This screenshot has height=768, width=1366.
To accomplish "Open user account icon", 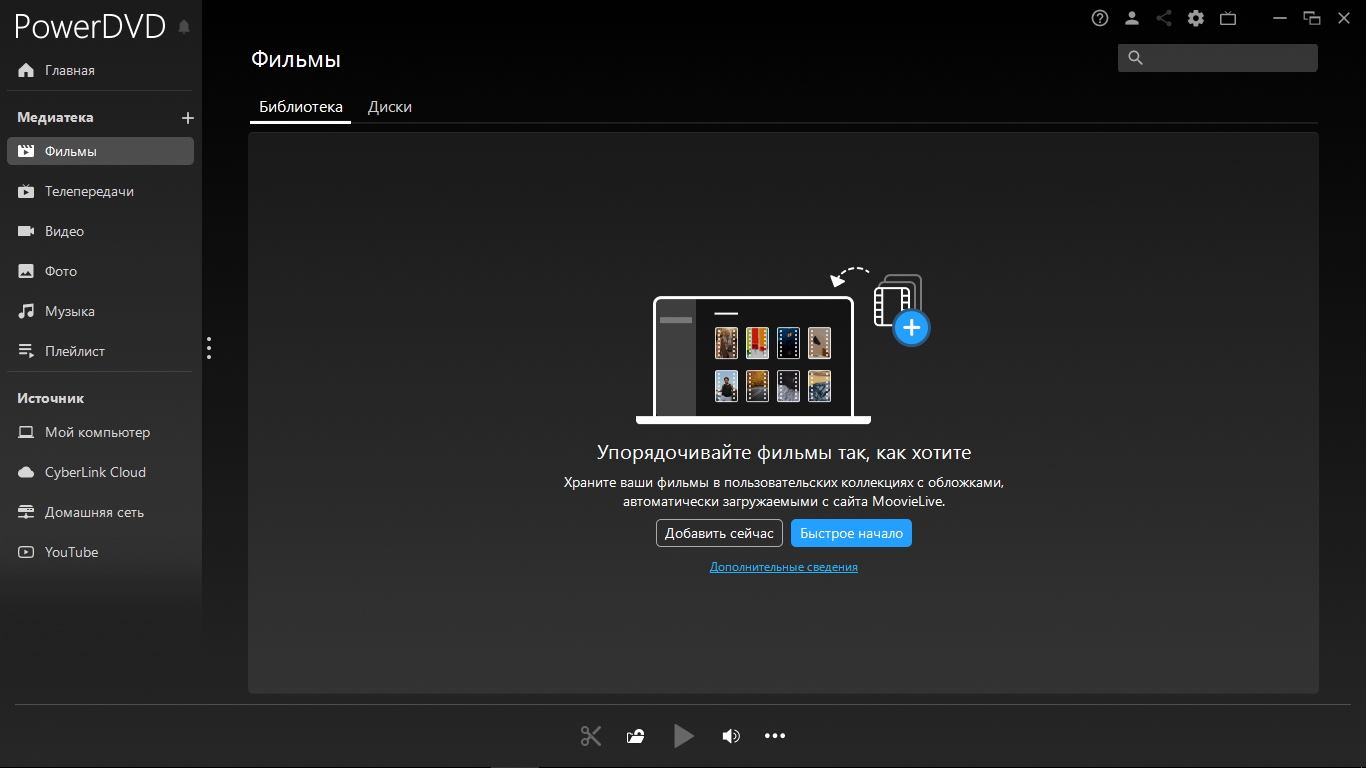I will click(x=1132, y=18).
